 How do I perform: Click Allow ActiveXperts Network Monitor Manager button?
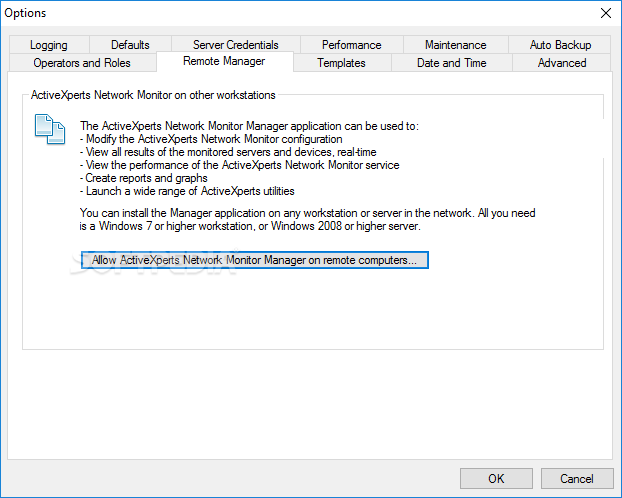[x=255, y=260]
